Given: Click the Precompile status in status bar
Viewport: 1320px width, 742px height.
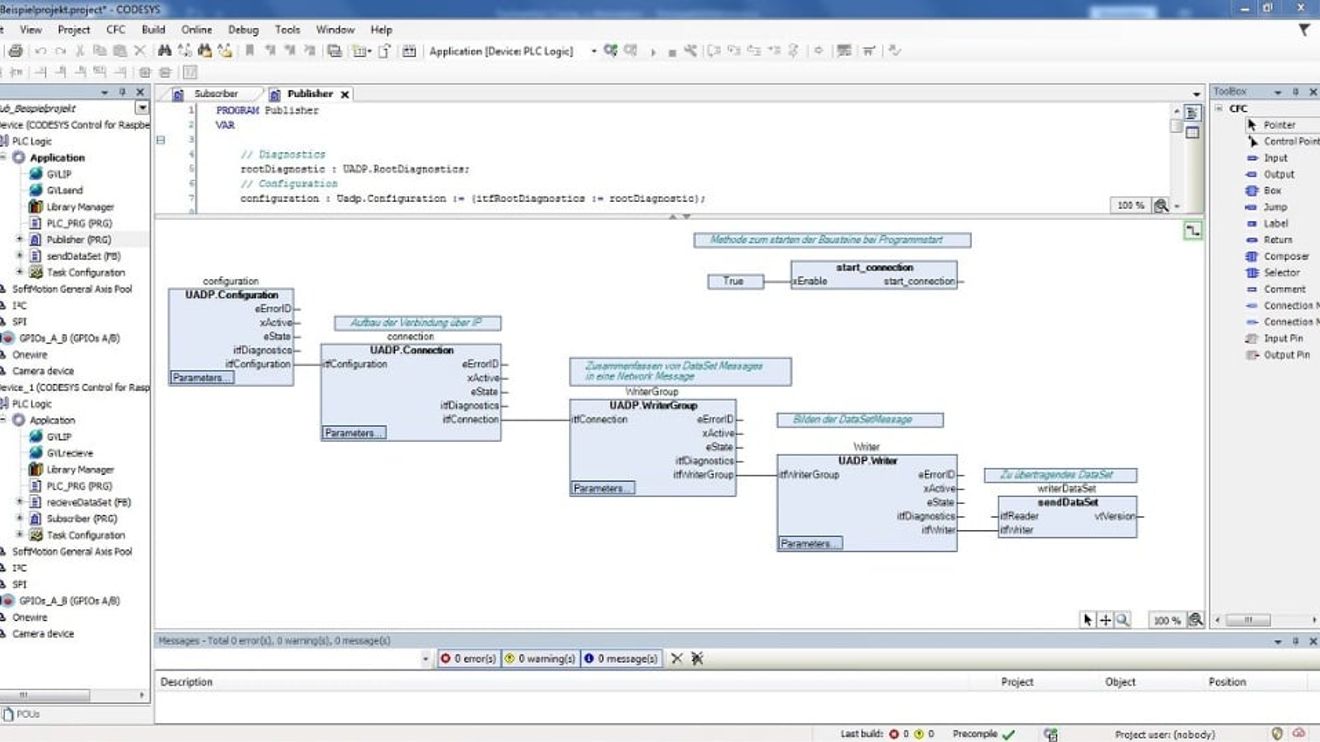Looking at the screenshot, I should [x=984, y=734].
